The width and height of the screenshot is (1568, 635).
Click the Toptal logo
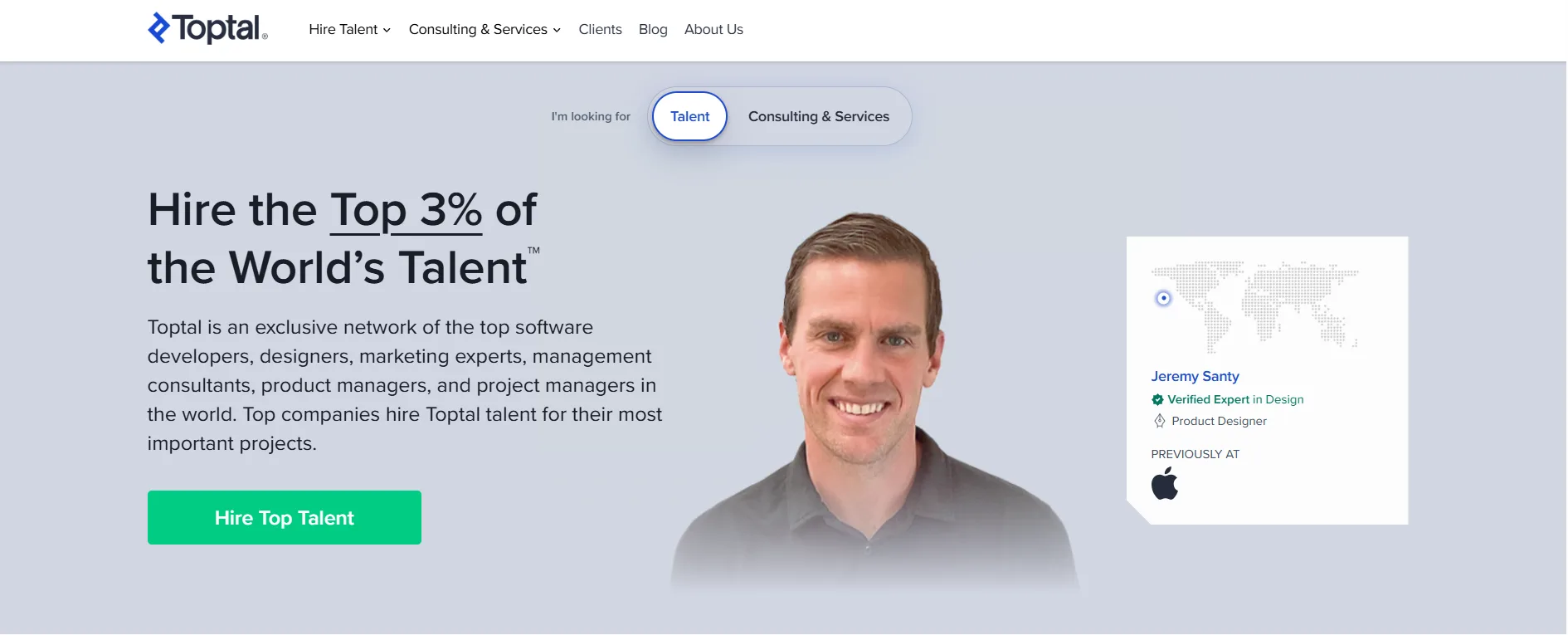[207, 28]
